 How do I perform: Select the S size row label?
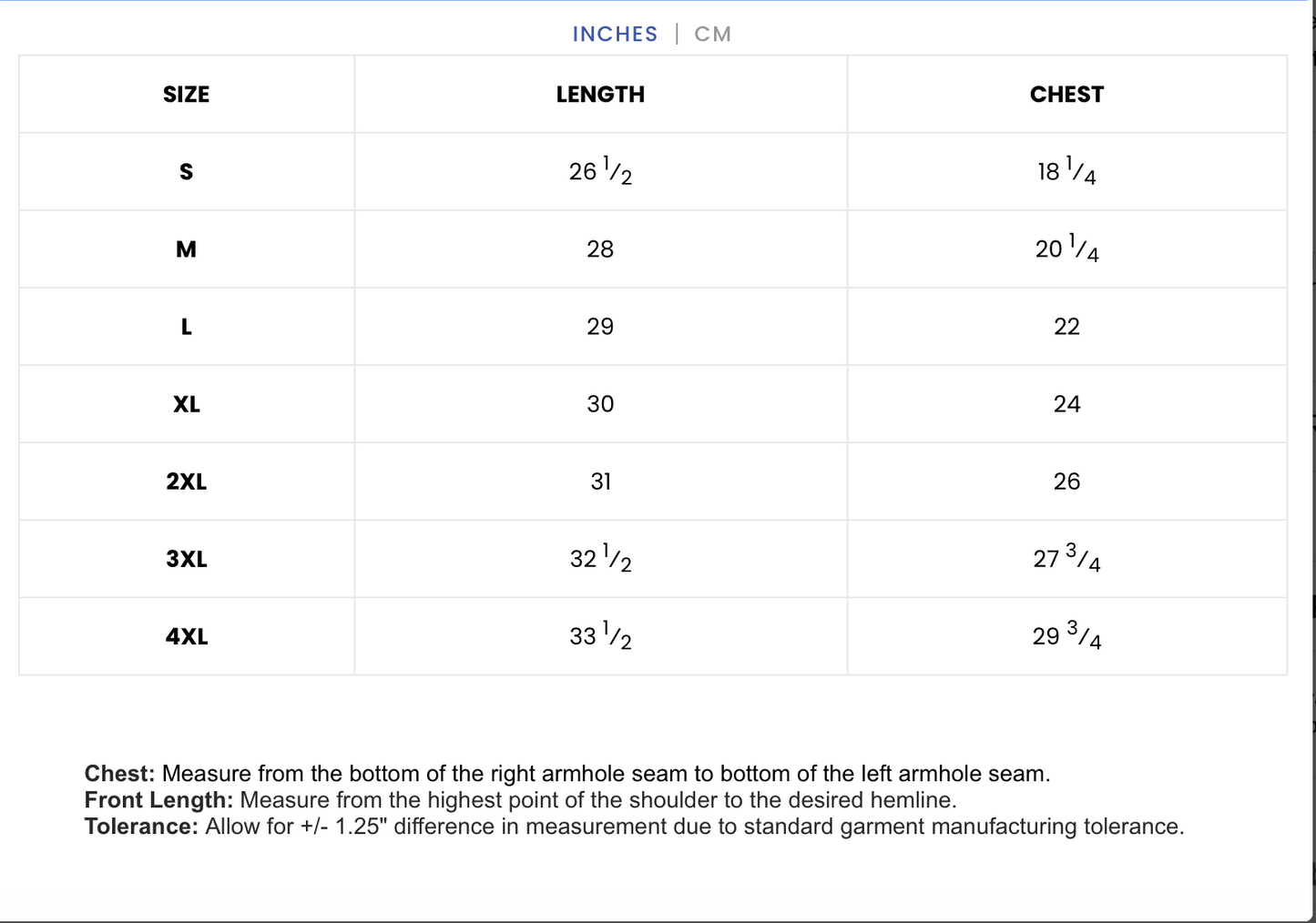coord(186,172)
